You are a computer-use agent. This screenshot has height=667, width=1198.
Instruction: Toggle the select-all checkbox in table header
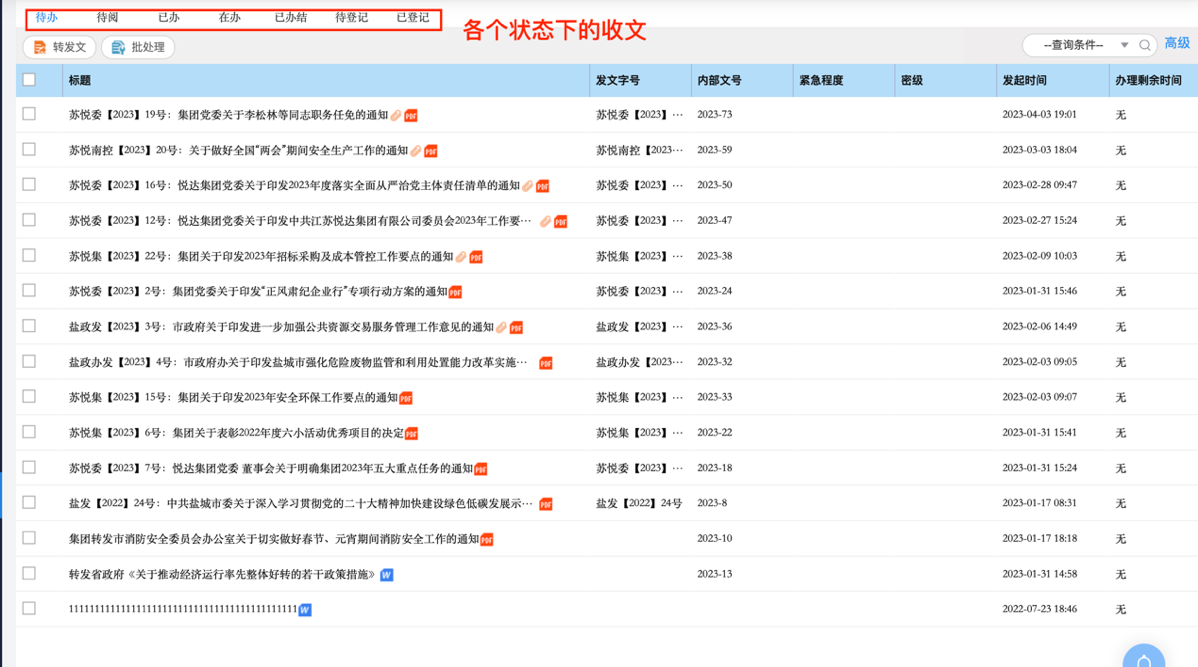click(29, 80)
